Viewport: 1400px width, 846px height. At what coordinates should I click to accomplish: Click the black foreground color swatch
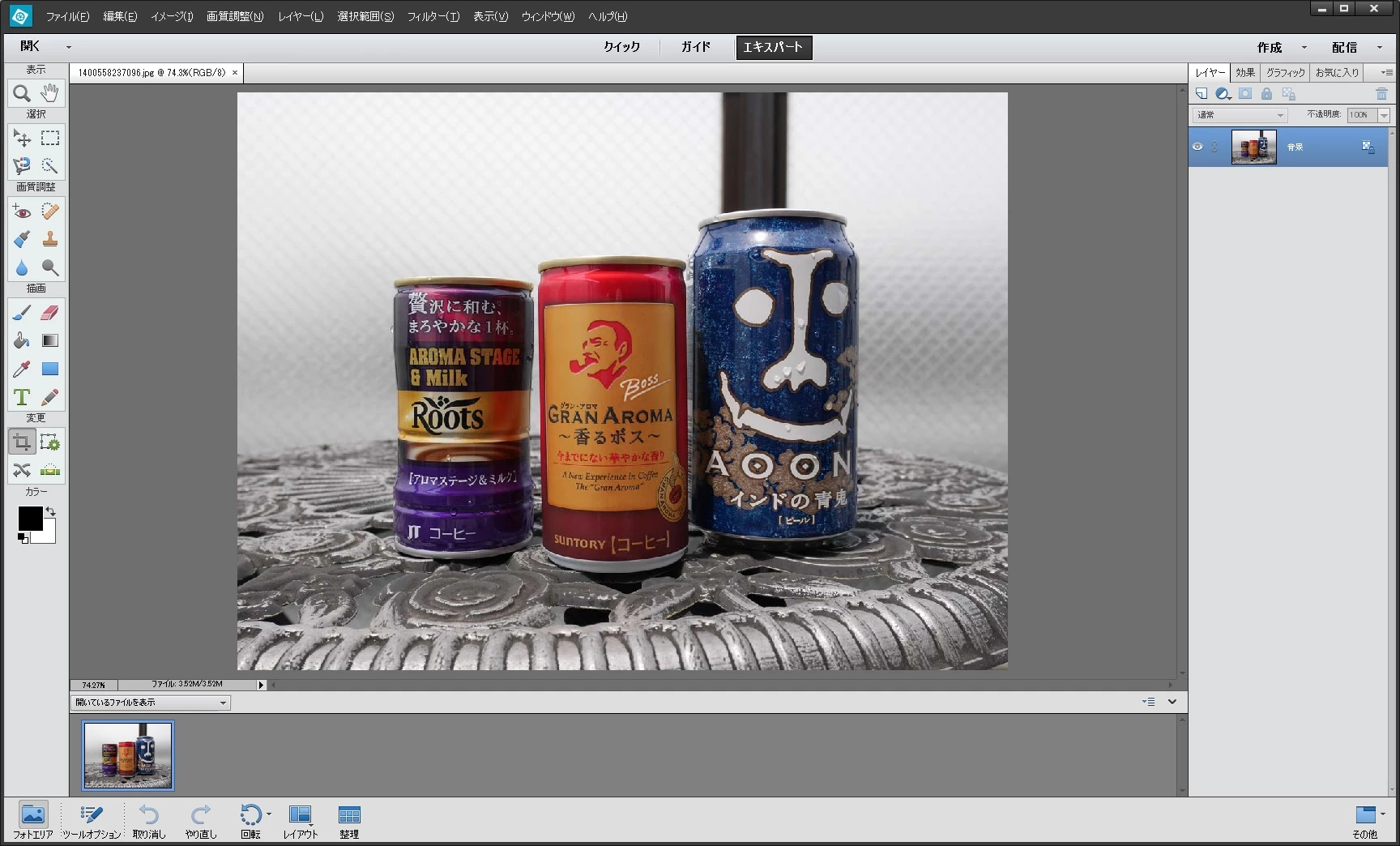tap(29, 518)
